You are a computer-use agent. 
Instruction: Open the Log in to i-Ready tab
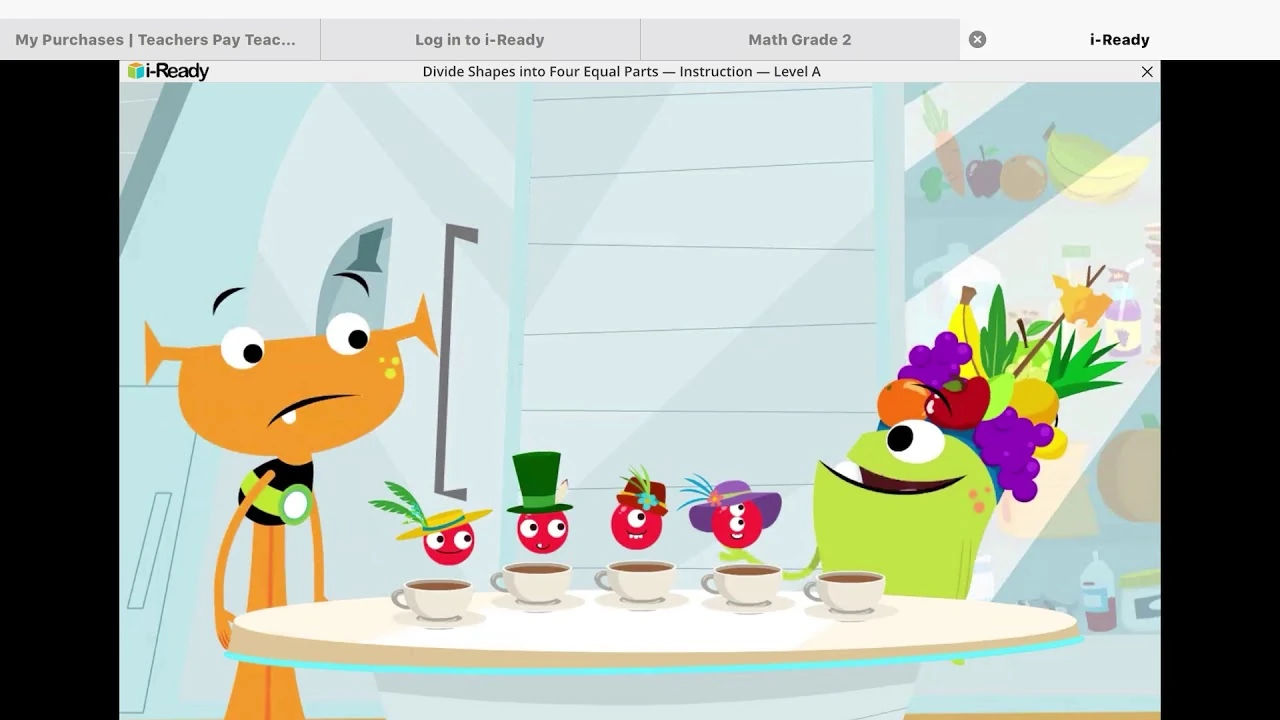pos(480,40)
